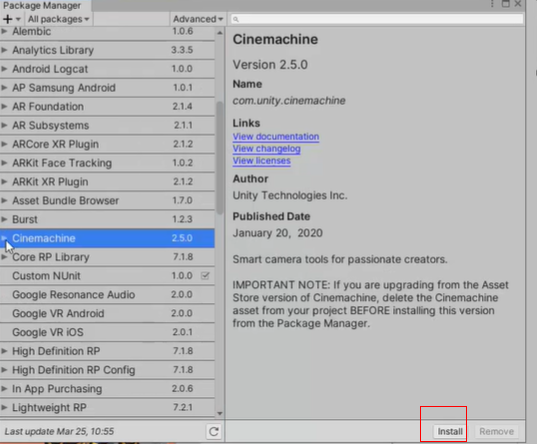Viewport: 537px width, 444px height.
Task: Expand the High Definition RP Config package
Action: (4, 370)
